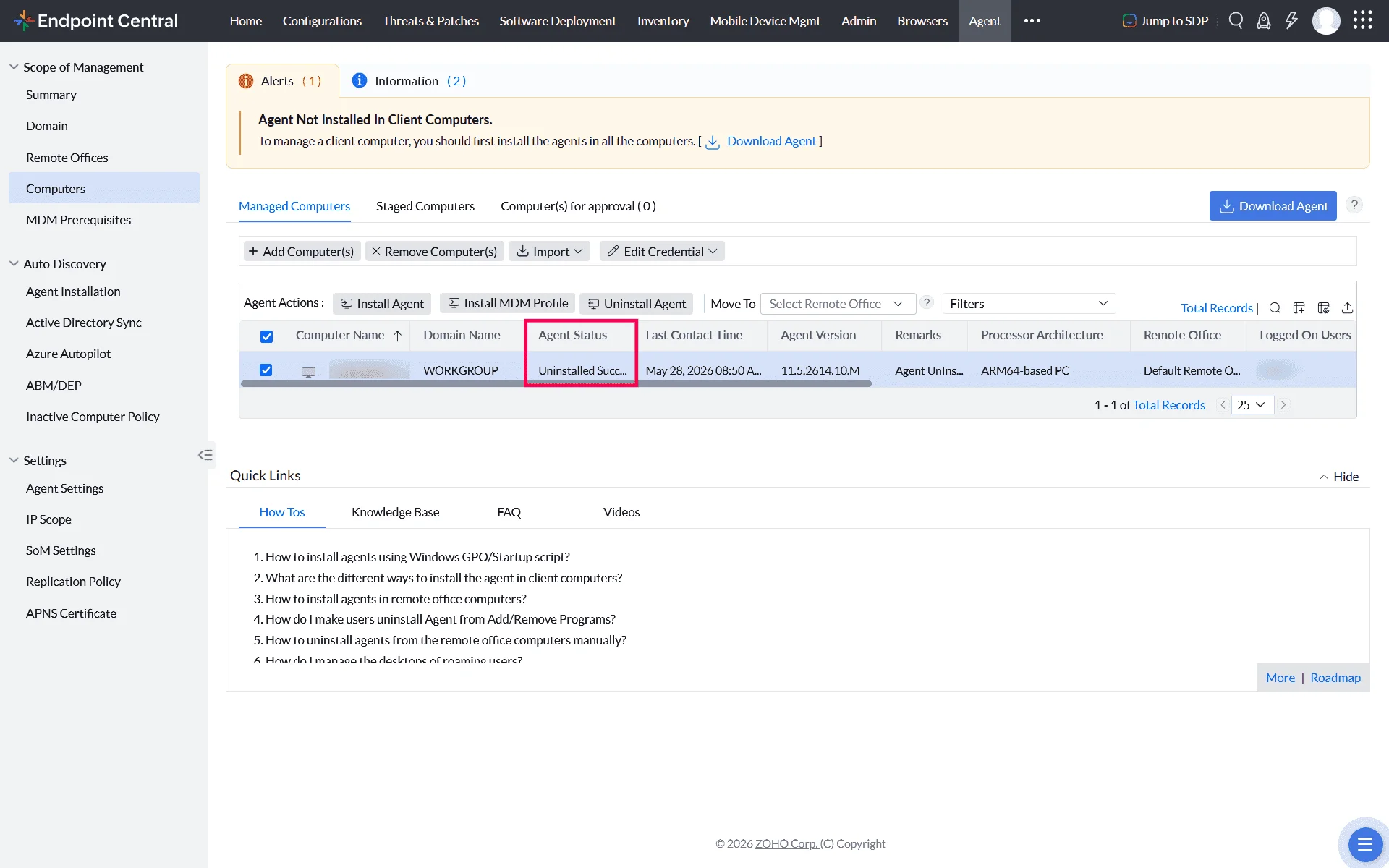
Task: Open Agent Installation in sidebar
Action: [x=73, y=292]
